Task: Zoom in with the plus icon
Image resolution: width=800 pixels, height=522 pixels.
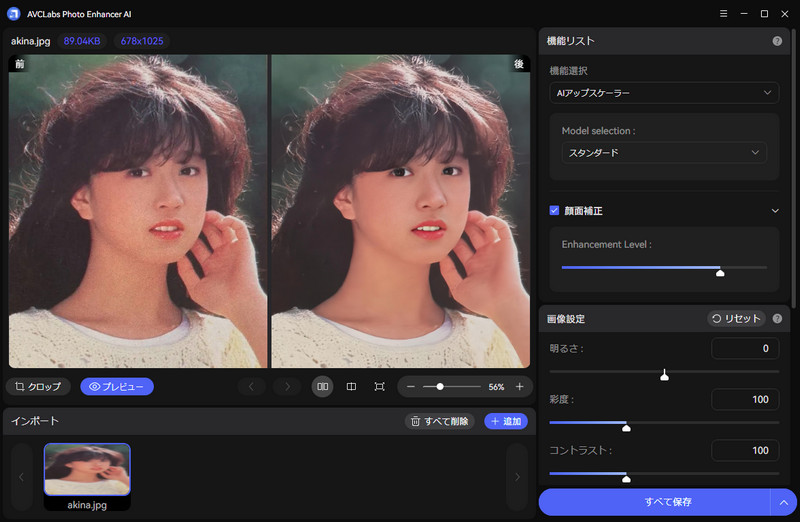Action: tap(519, 387)
